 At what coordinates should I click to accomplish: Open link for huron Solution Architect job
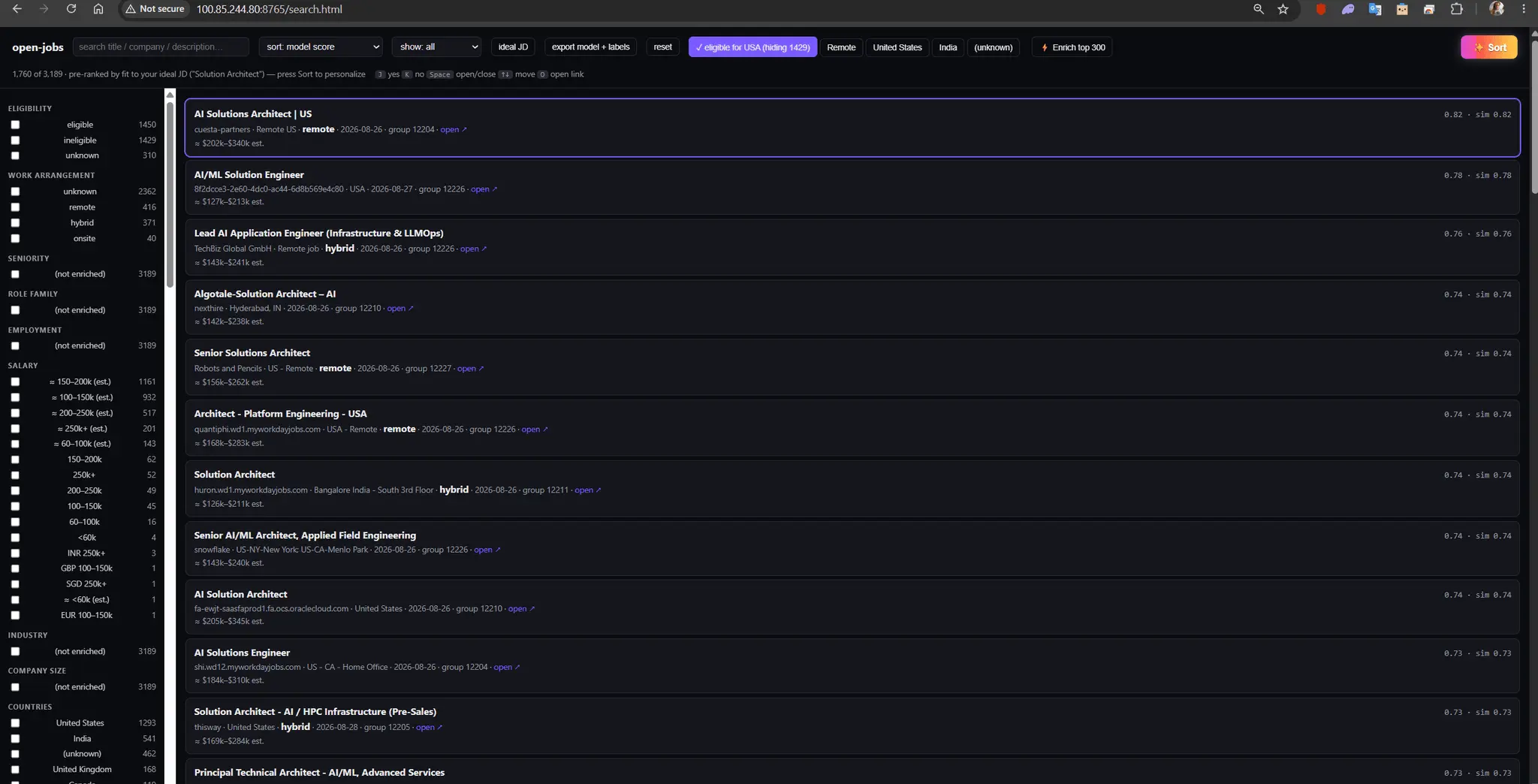point(587,490)
